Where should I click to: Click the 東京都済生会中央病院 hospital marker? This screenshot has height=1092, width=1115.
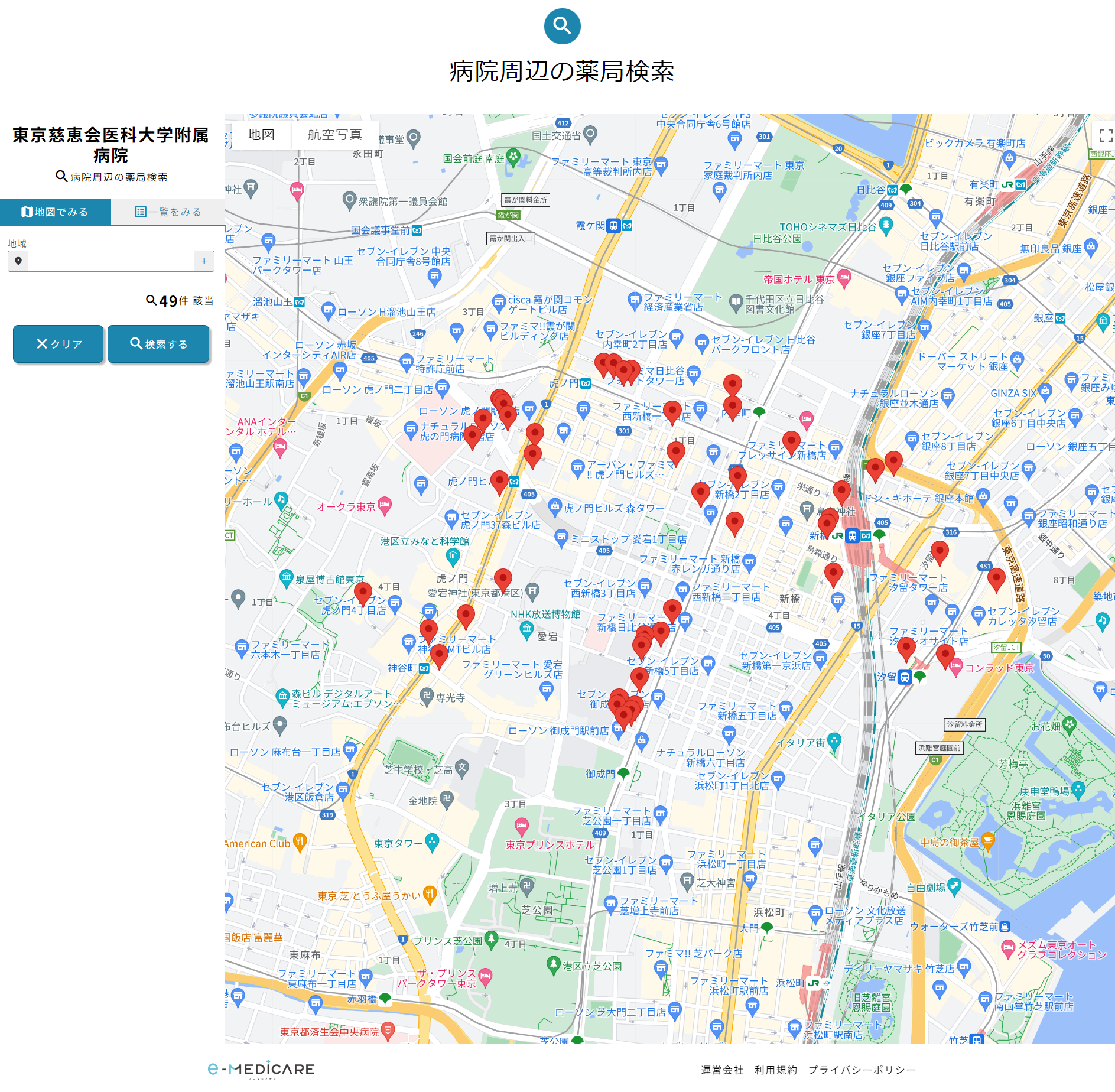pyautogui.click(x=388, y=1031)
